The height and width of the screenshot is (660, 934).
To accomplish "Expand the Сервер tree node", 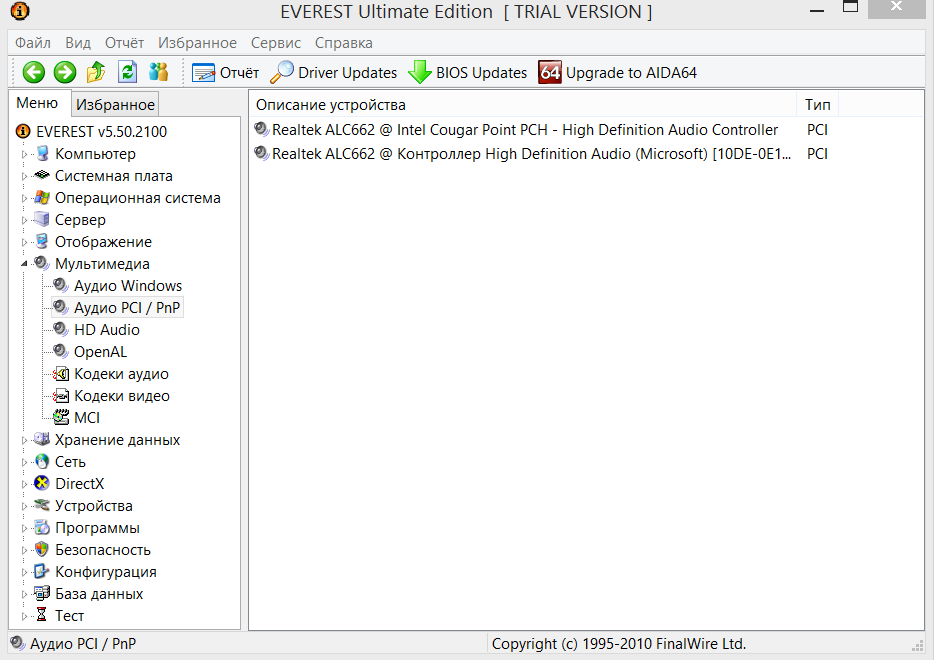I will (x=24, y=220).
